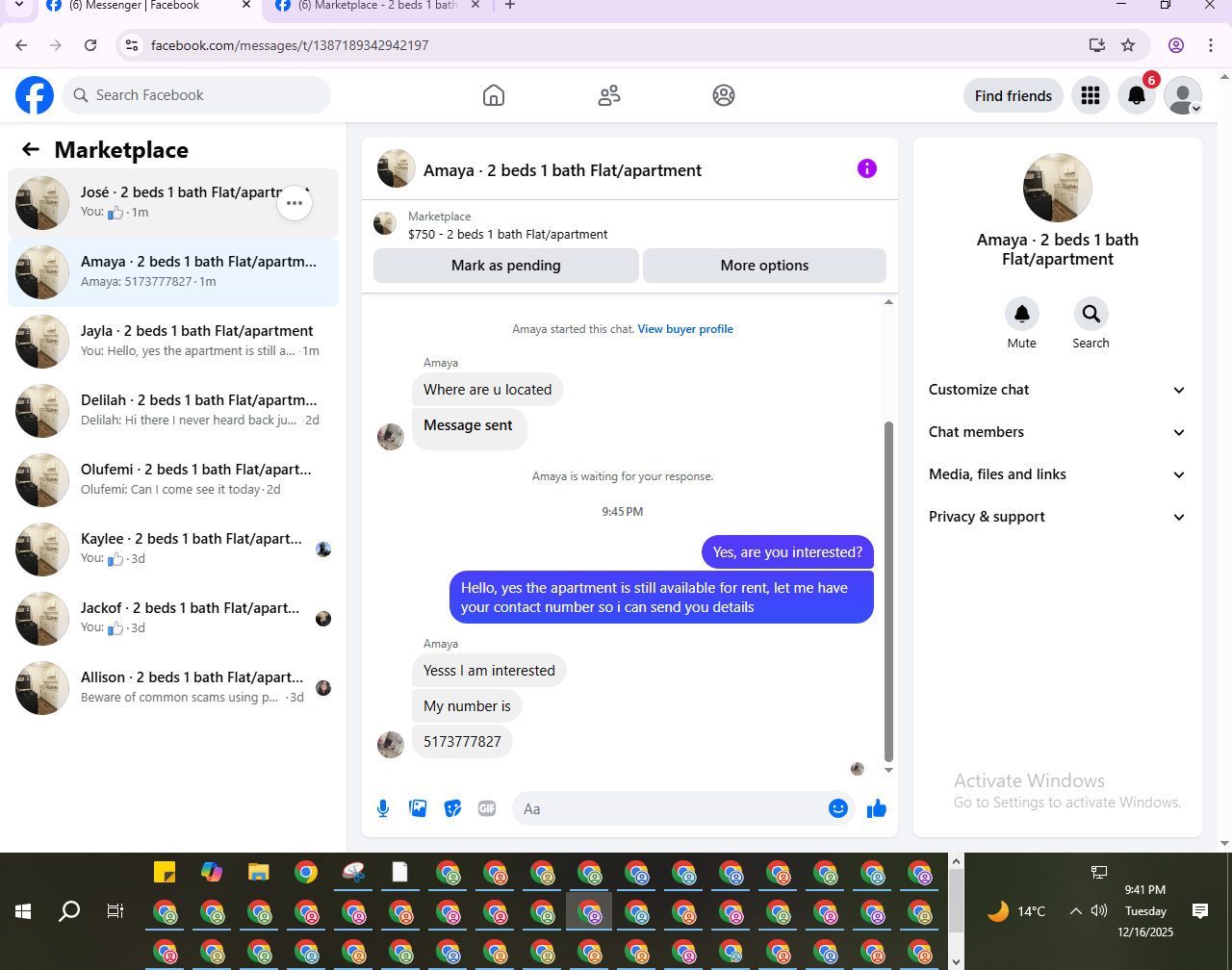Open Kaylee's conversation in the list
The height and width of the screenshot is (970, 1232).
(173, 549)
